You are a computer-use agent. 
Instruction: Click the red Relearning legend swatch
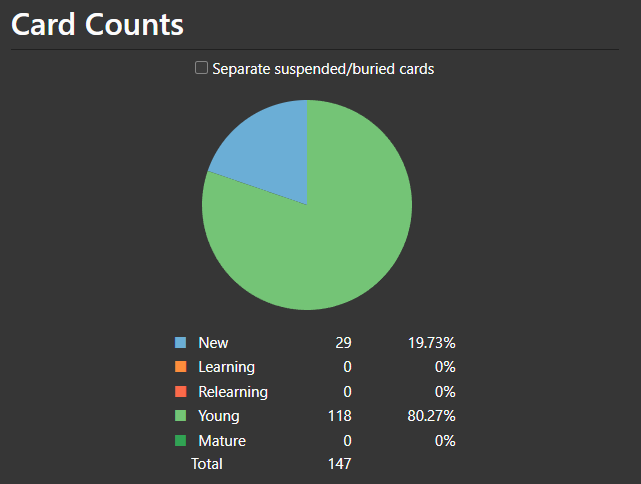pyautogui.click(x=181, y=392)
